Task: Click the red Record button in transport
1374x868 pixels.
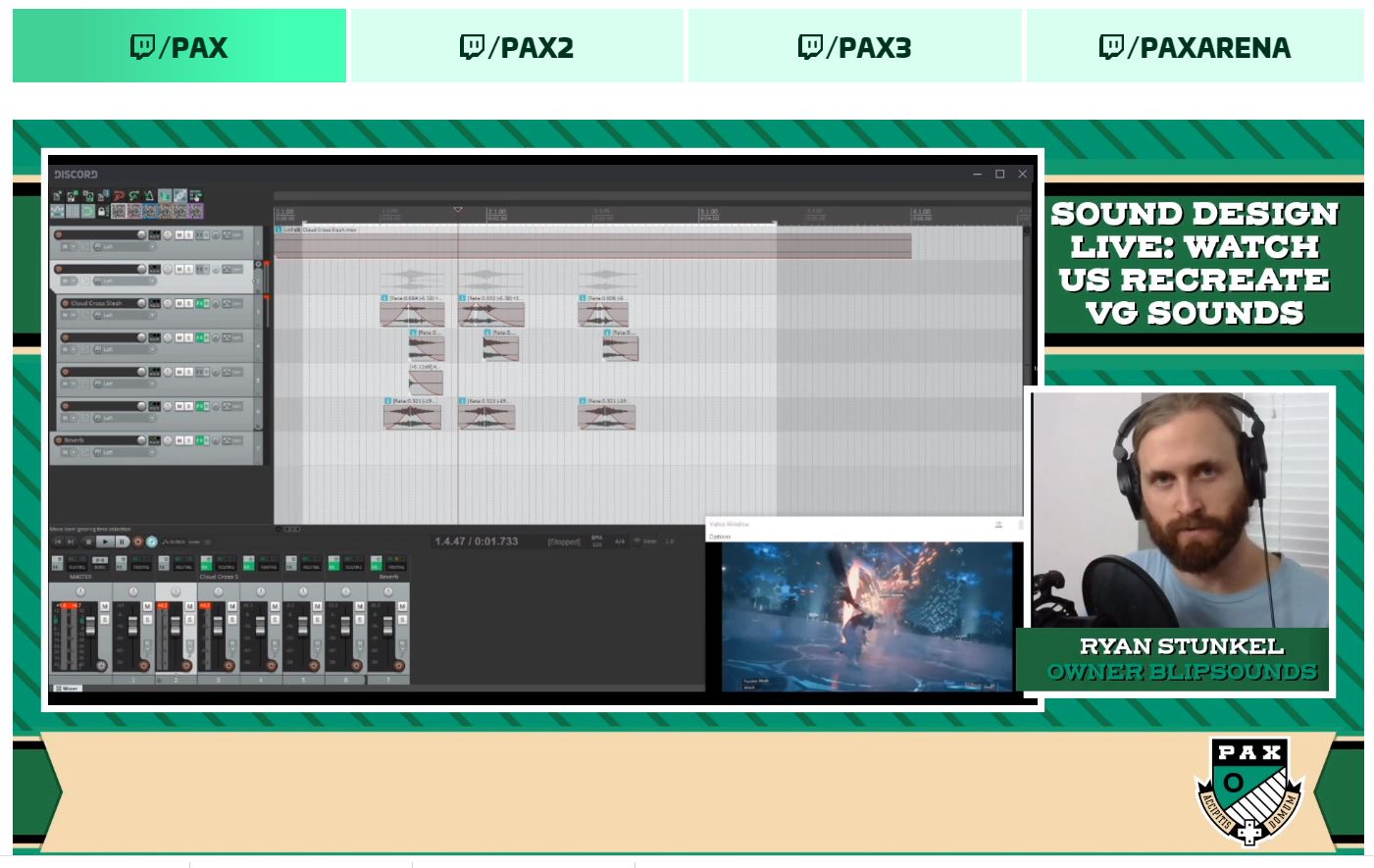Action: click(138, 542)
